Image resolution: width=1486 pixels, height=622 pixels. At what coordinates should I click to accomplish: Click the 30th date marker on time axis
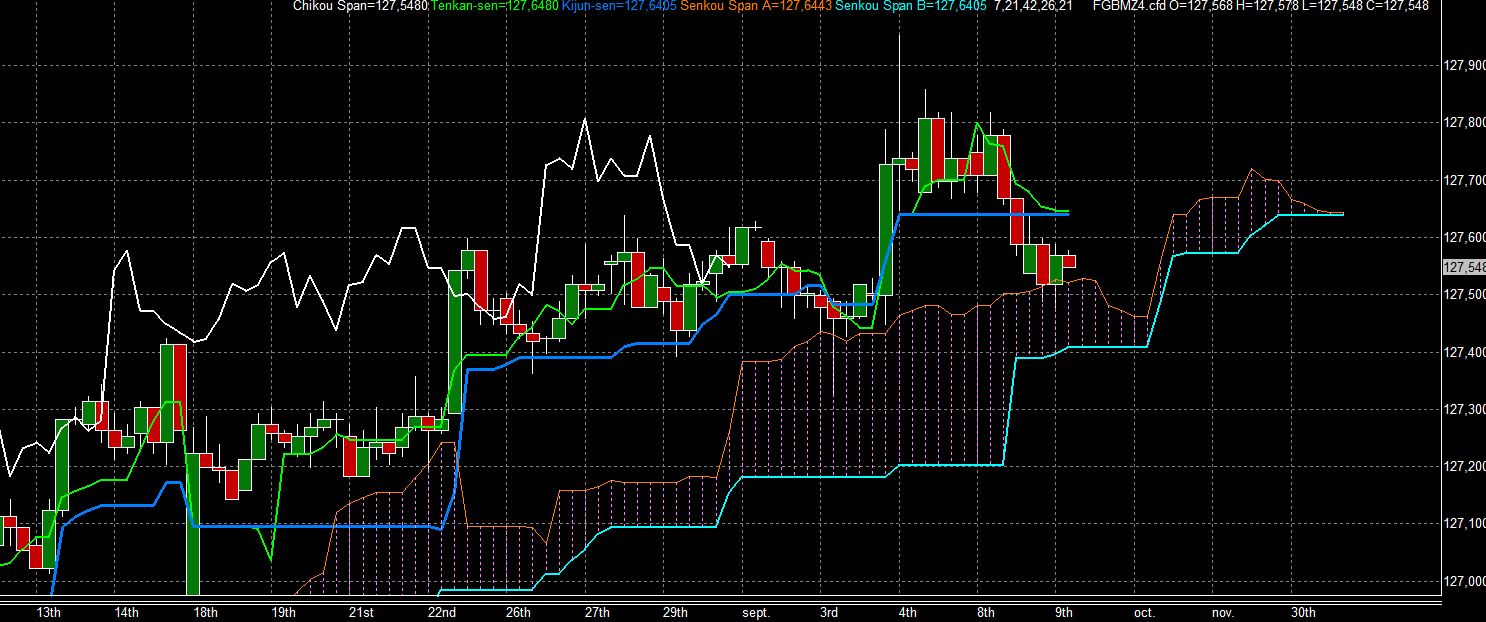coord(1303,612)
